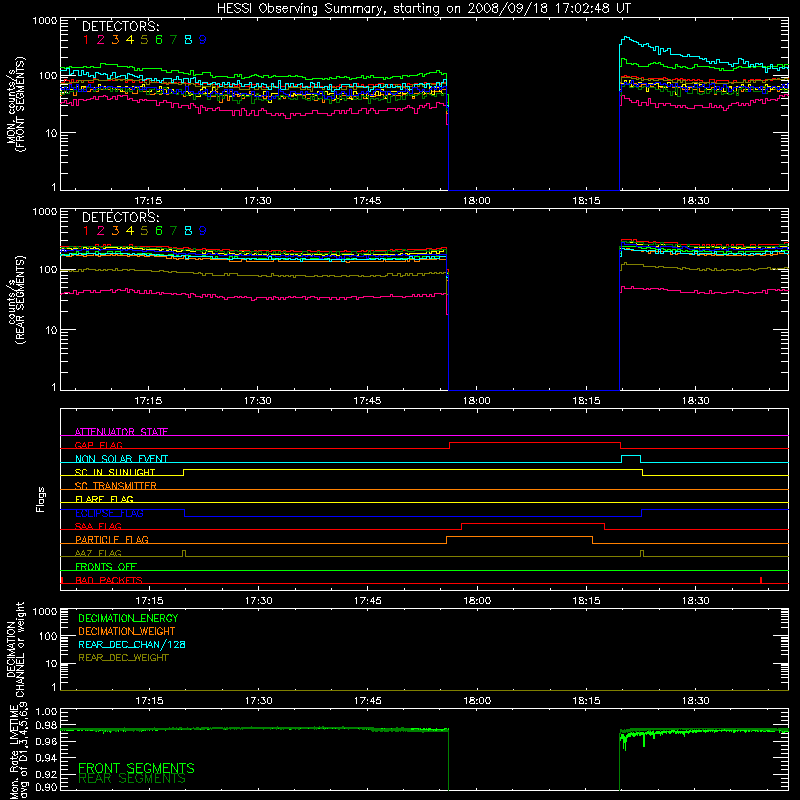Click 17:30 tick under the flags plot
The width and height of the screenshot is (800, 800).
coord(258,601)
